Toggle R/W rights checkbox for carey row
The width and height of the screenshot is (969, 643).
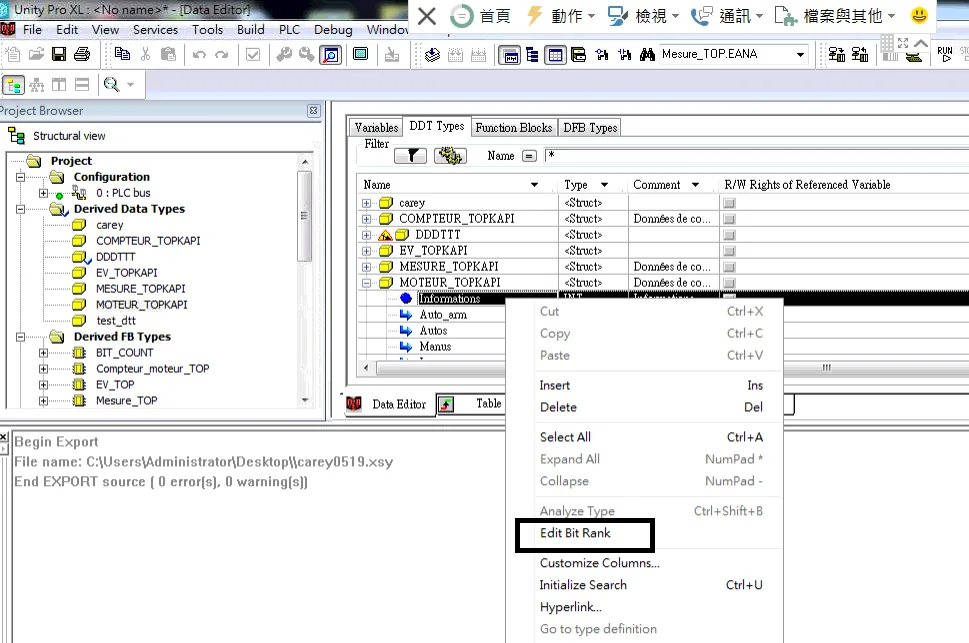click(729, 203)
